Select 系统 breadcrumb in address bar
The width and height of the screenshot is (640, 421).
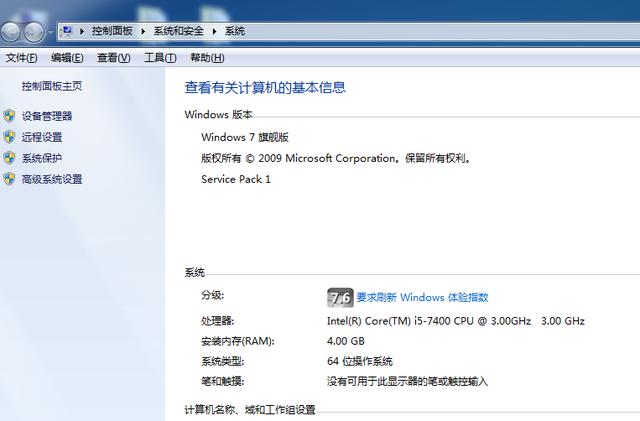(235, 31)
